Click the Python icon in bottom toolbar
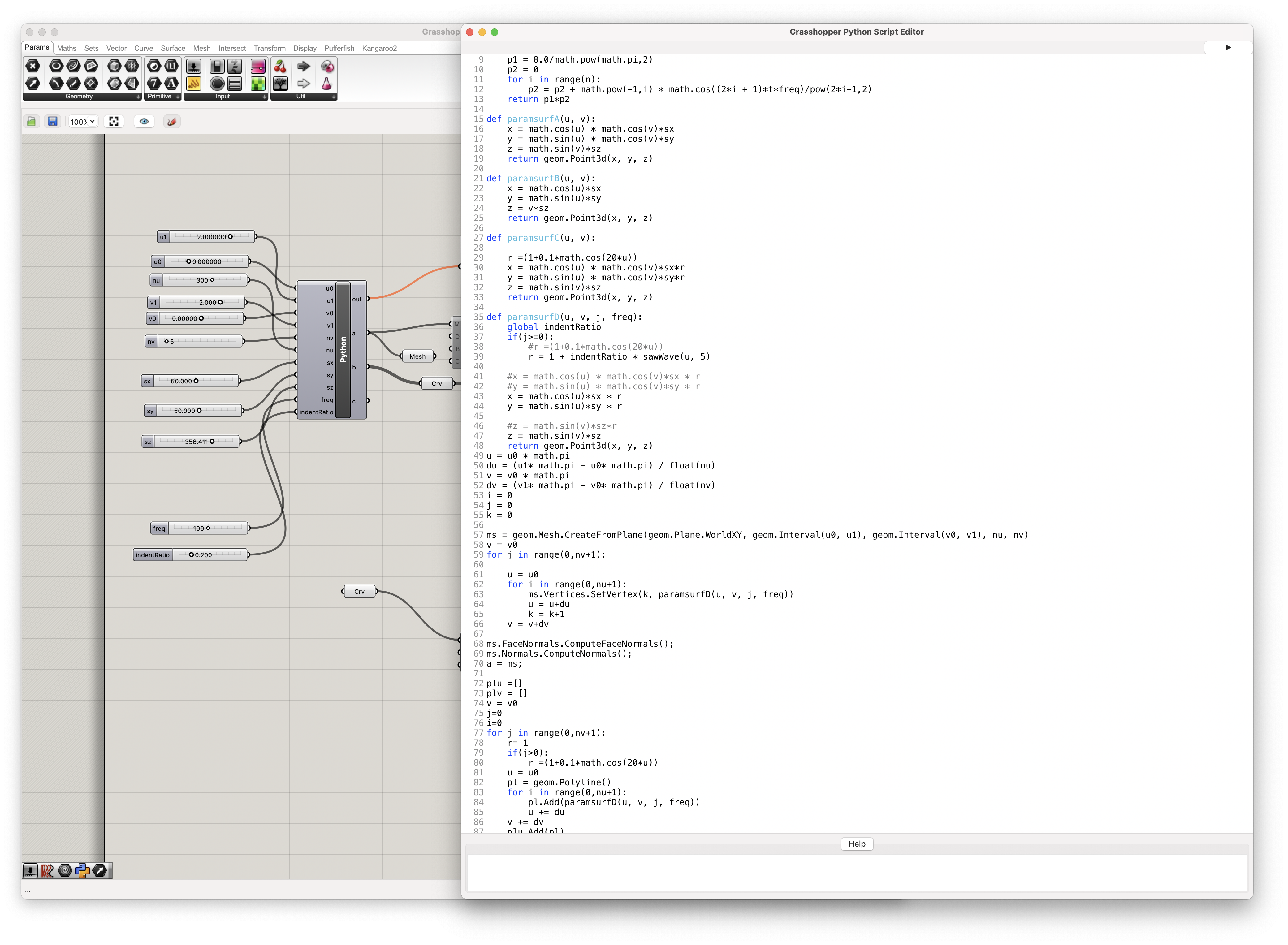The image size is (1288, 945). [82, 871]
